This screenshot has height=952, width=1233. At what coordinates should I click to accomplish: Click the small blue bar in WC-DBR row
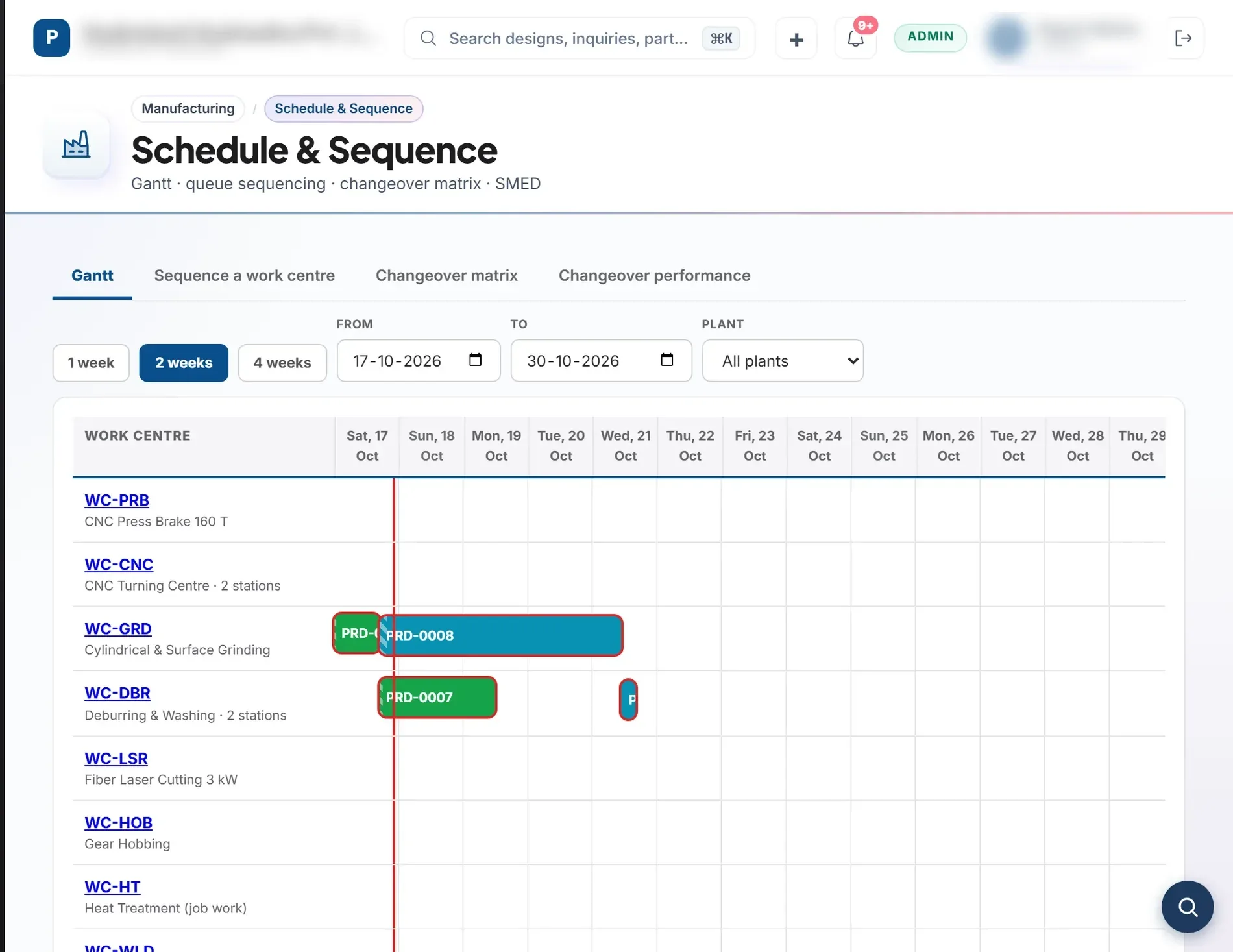628,700
